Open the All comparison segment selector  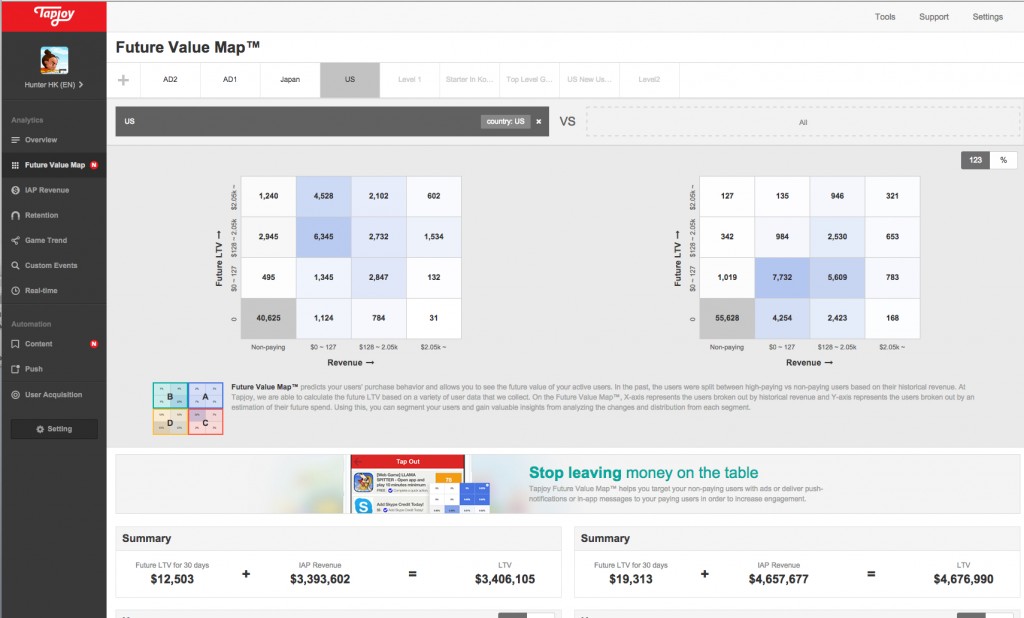click(x=803, y=120)
